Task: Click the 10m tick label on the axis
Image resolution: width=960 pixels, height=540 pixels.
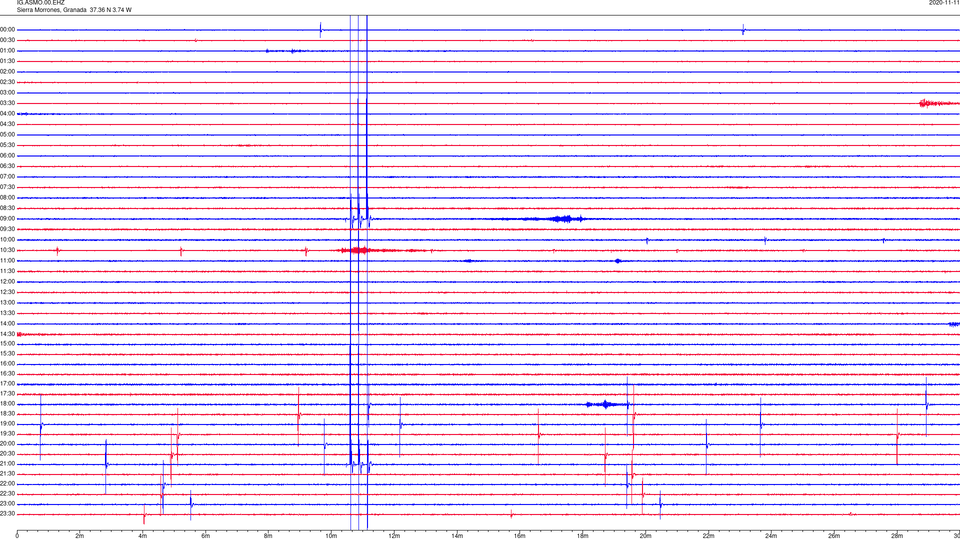Action: coord(331,536)
